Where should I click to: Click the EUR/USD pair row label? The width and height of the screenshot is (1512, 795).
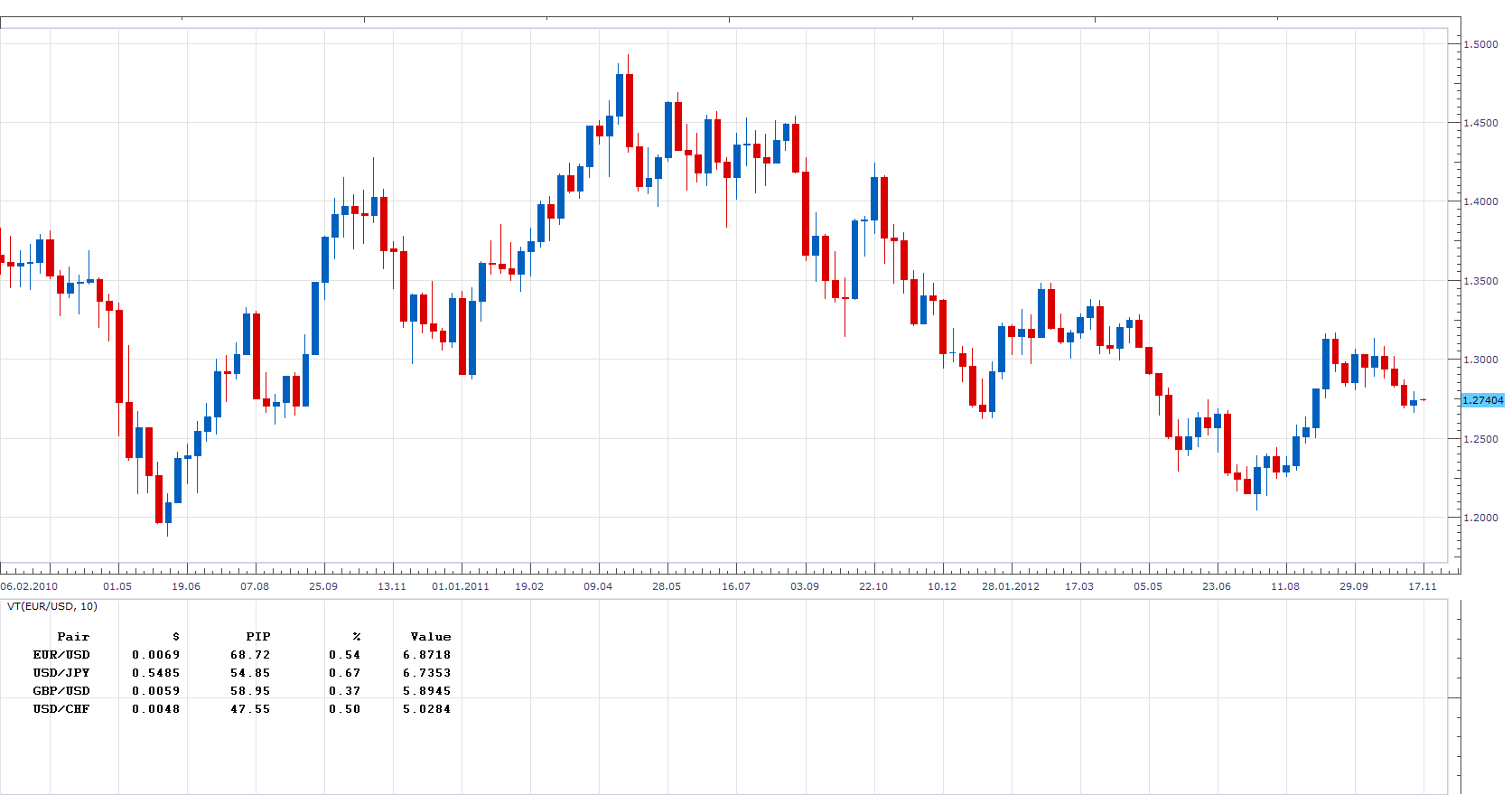click(x=61, y=655)
